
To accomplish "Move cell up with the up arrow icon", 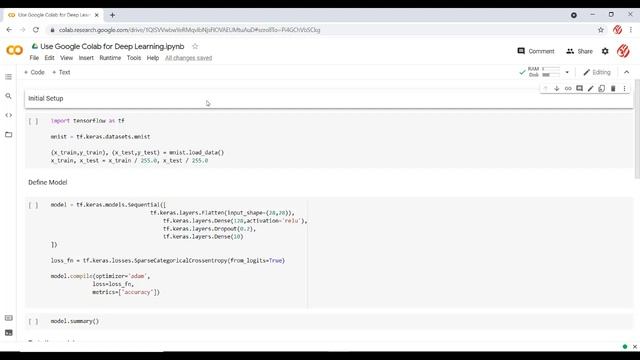I will point(545,89).
